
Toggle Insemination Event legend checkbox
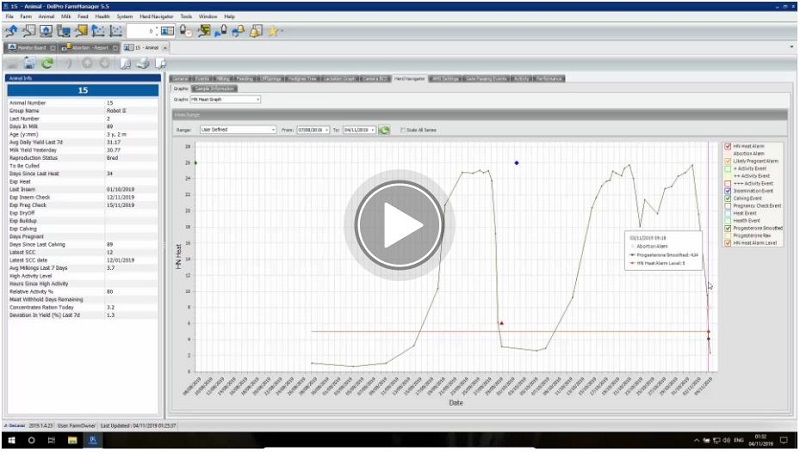tap(727, 191)
